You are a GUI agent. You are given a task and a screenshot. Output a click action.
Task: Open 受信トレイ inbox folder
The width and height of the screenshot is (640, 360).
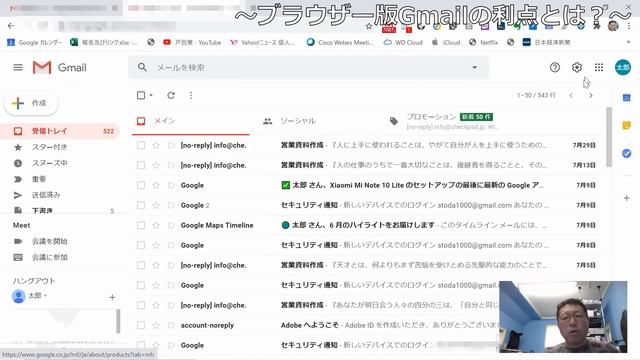tap(60, 131)
